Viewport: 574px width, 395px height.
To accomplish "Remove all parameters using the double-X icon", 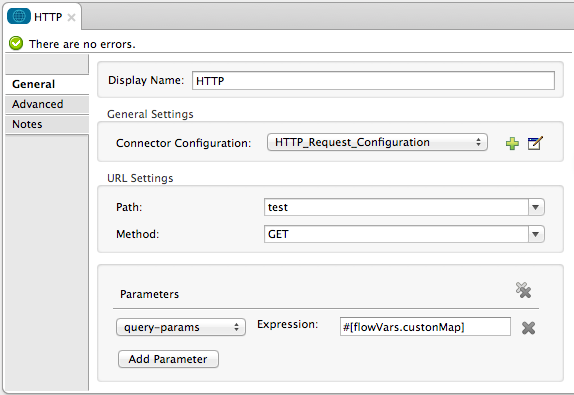I will click(523, 290).
